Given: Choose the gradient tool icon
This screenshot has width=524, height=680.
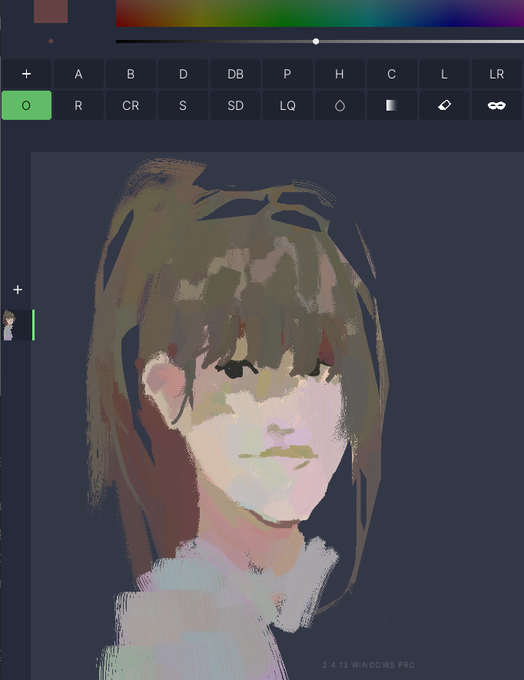Looking at the screenshot, I should 392,105.
